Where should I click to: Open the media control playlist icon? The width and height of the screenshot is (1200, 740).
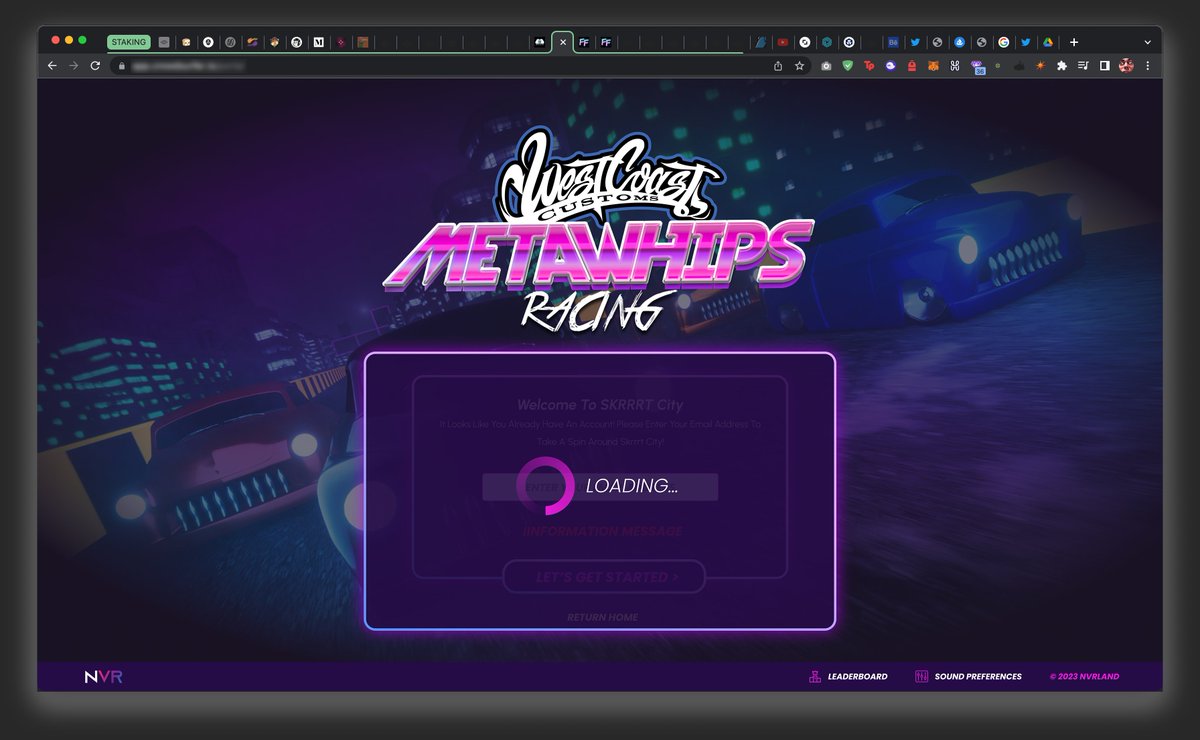1083,65
